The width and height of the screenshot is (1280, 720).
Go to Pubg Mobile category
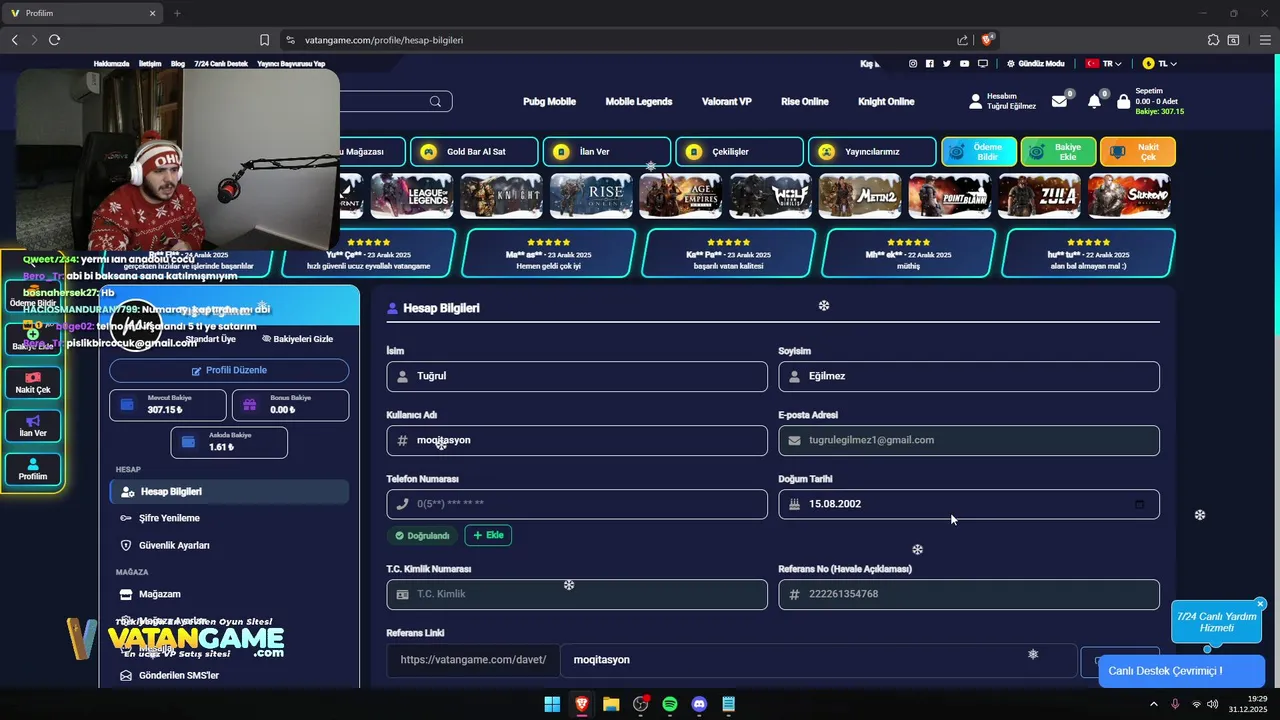(x=549, y=101)
